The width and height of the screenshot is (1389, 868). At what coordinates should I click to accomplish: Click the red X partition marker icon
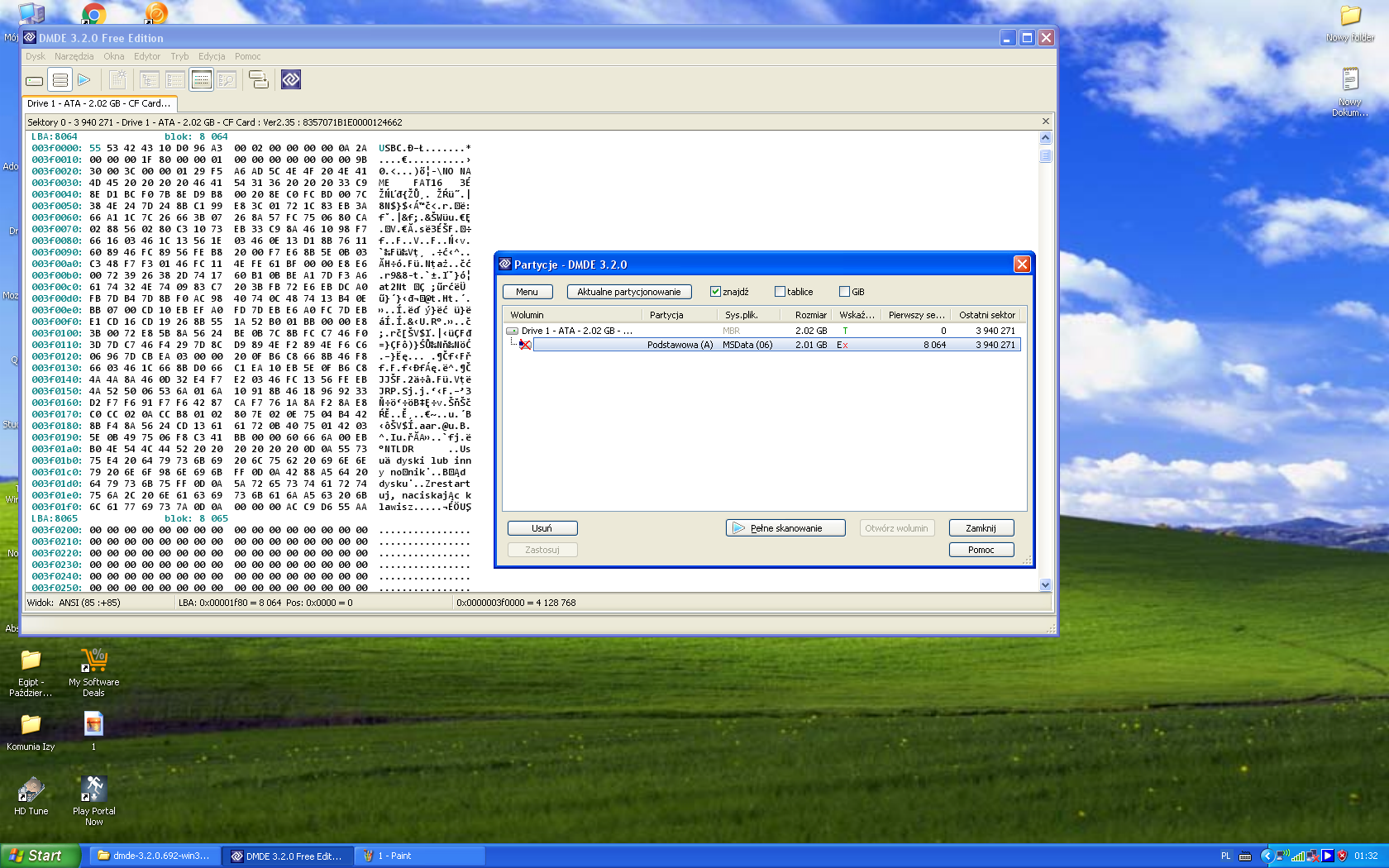pyautogui.click(x=524, y=345)
